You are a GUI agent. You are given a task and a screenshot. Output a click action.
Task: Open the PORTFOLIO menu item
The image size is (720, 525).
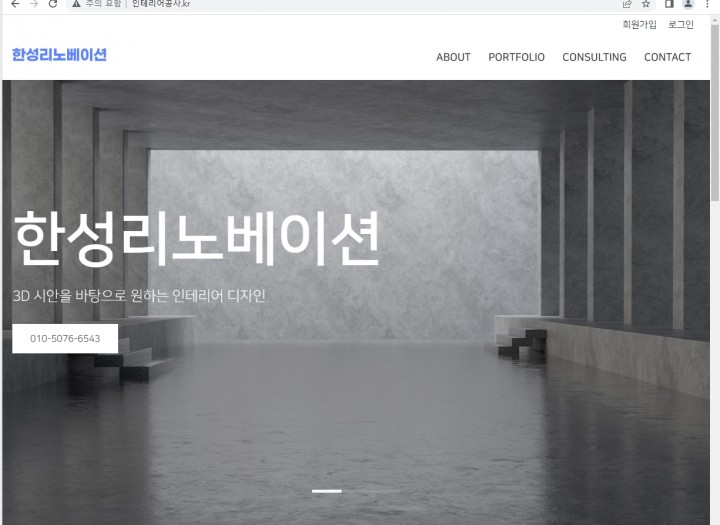[x=516, y=57]
